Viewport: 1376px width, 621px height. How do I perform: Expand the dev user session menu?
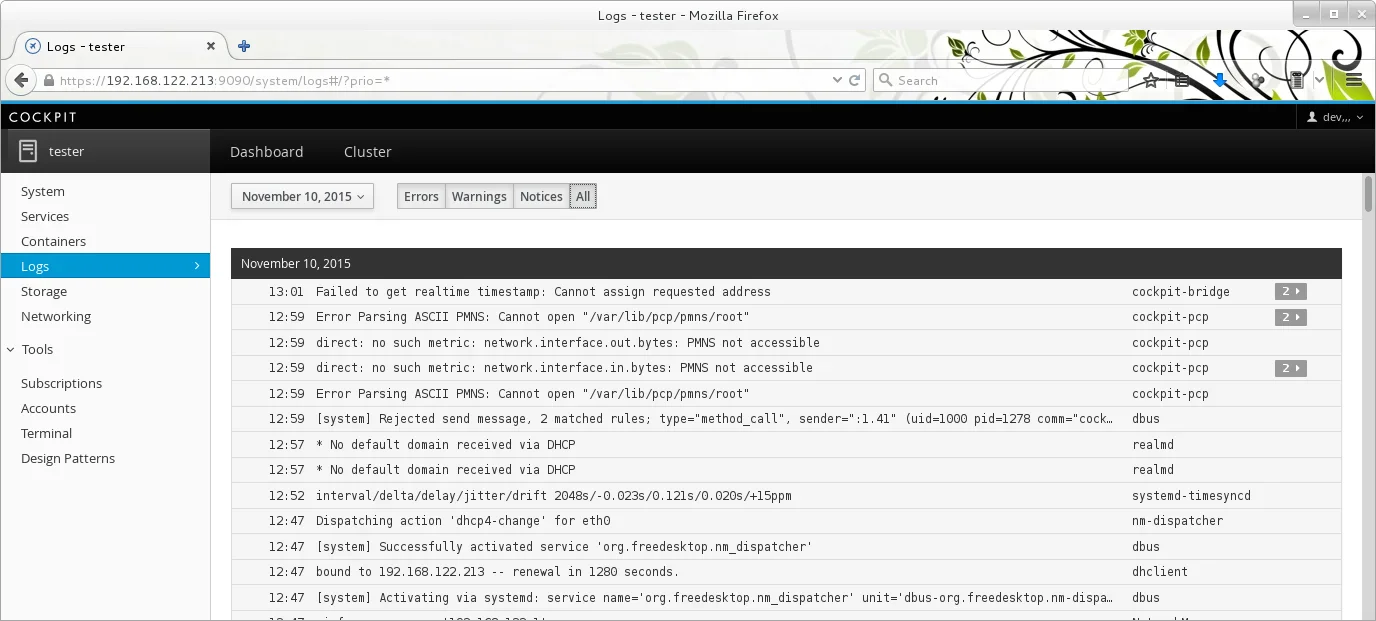coord(1337,116)
